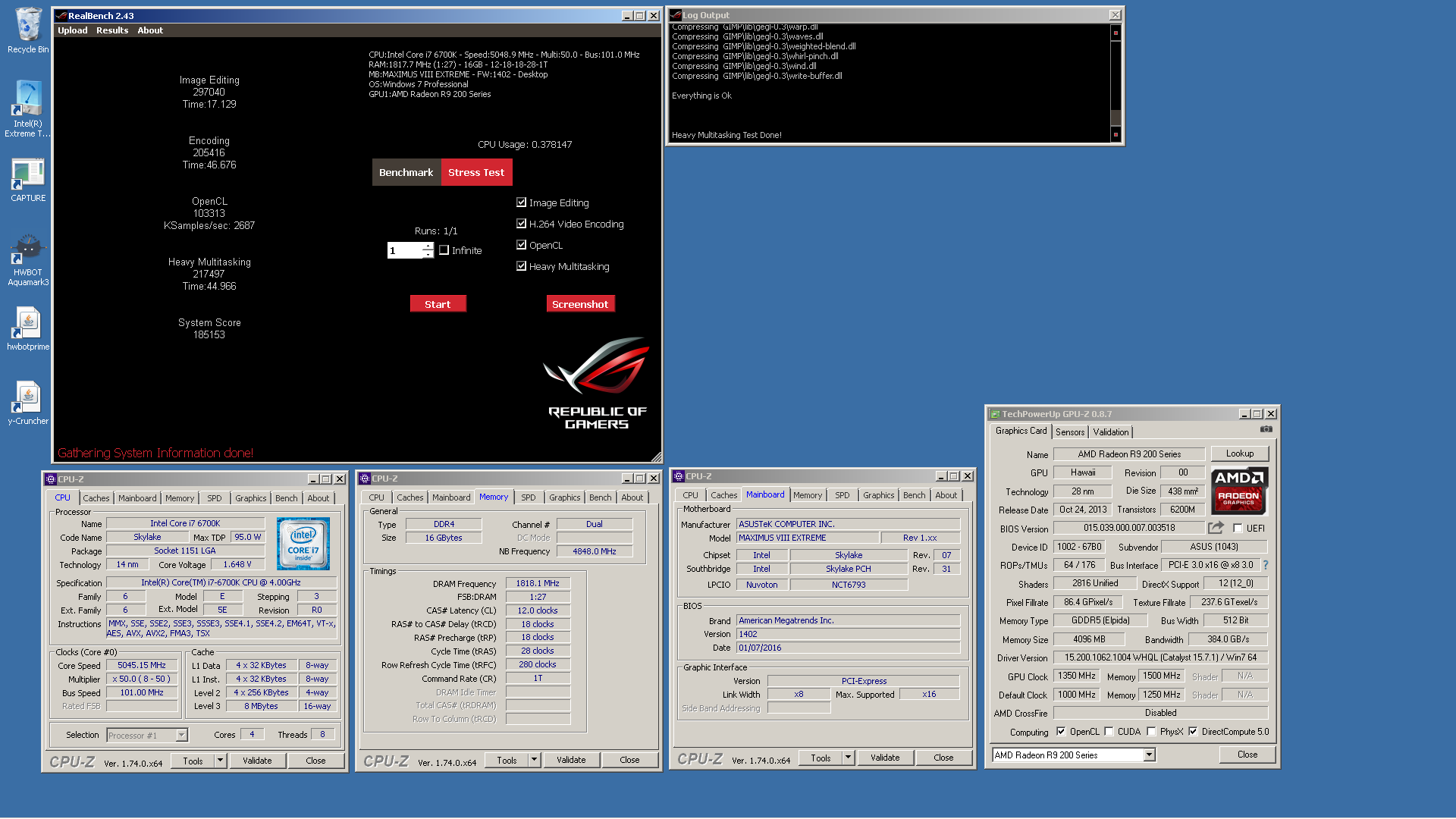Open the About menu in RealBench
Screen dimensions: 1456x819
[150, 30]
